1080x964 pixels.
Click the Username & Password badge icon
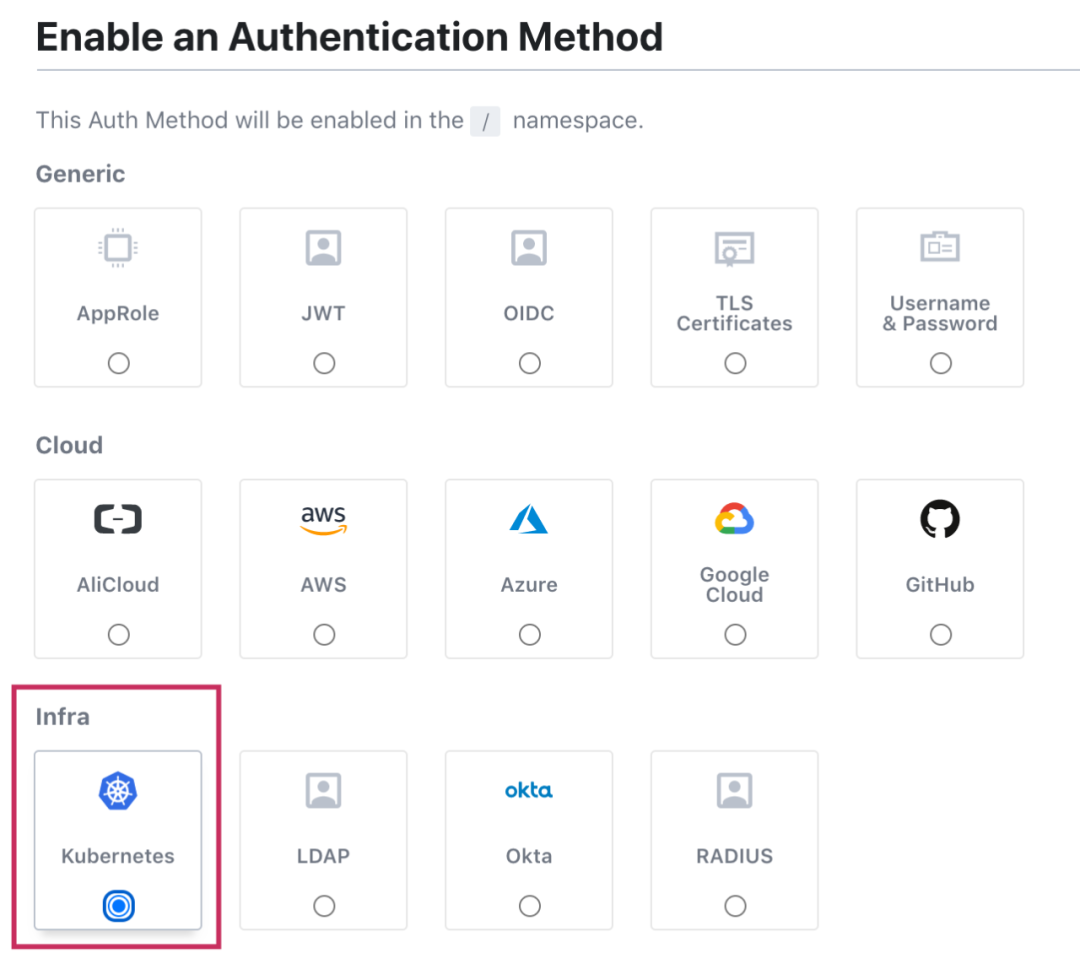point(940,247)
